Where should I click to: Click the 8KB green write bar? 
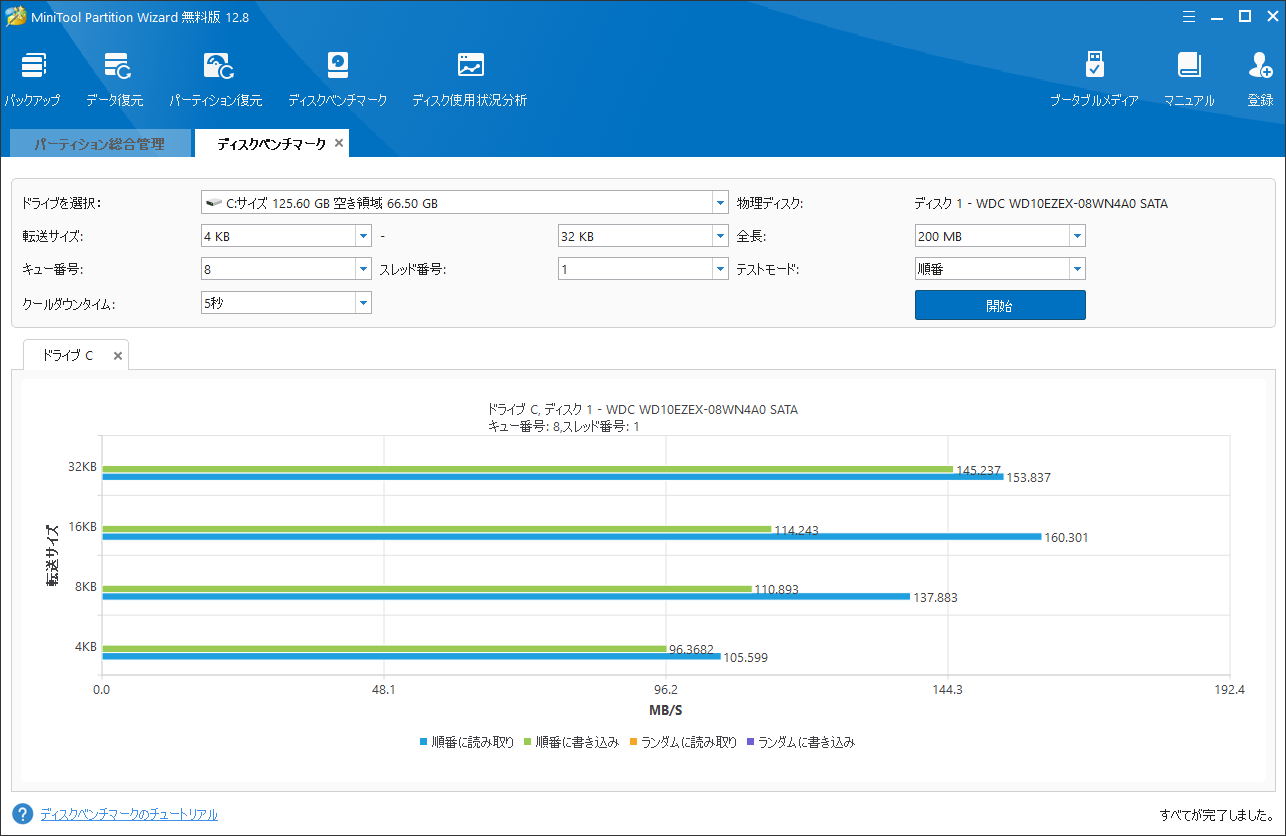(427, 589)
